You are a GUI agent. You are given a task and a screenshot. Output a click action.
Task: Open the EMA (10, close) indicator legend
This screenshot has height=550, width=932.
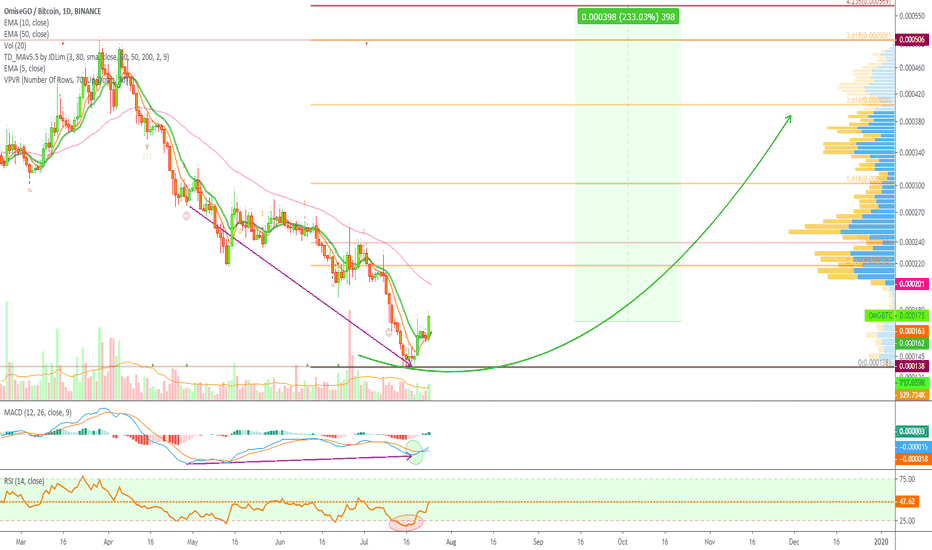pos(26,23)
